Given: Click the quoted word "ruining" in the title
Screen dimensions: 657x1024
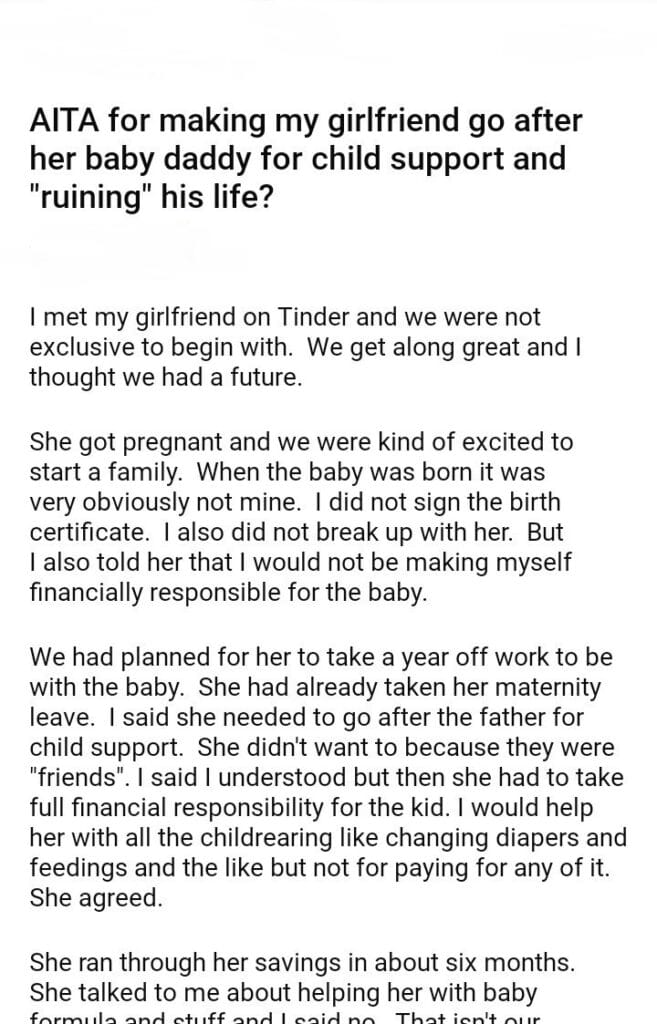Looking at the screenshot, I should 83,194.
